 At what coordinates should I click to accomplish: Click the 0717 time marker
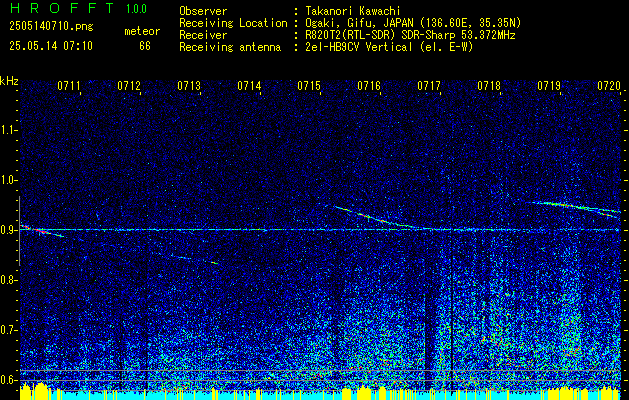click(x=429, y=85)
